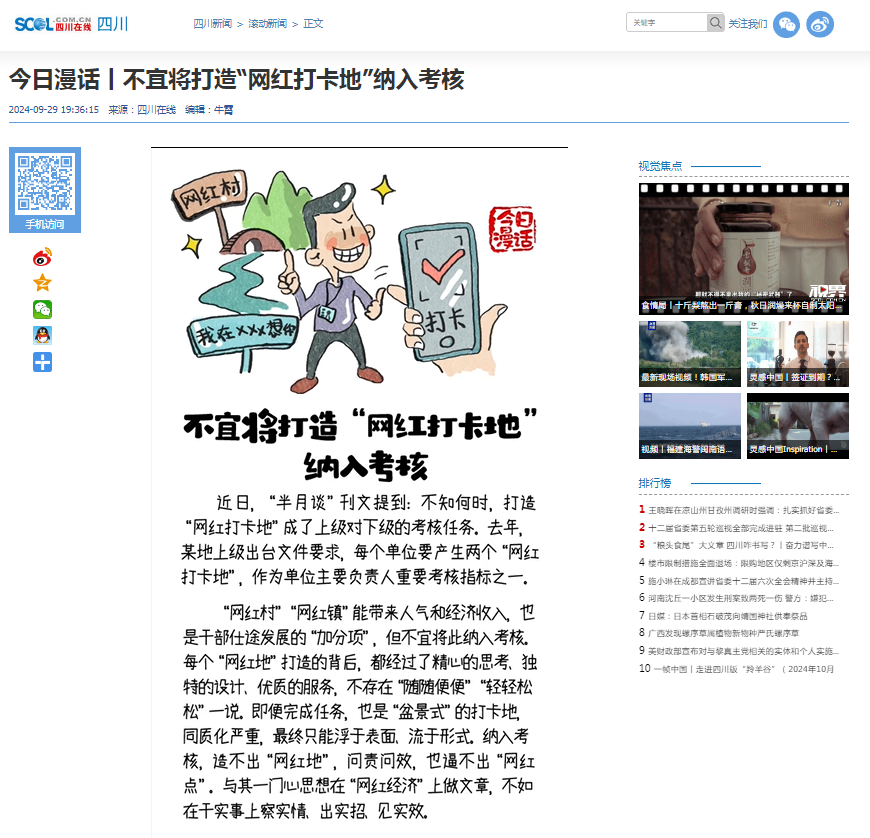
Task: Click the 视觉焦点 section heading
Action: coord(660,166)
